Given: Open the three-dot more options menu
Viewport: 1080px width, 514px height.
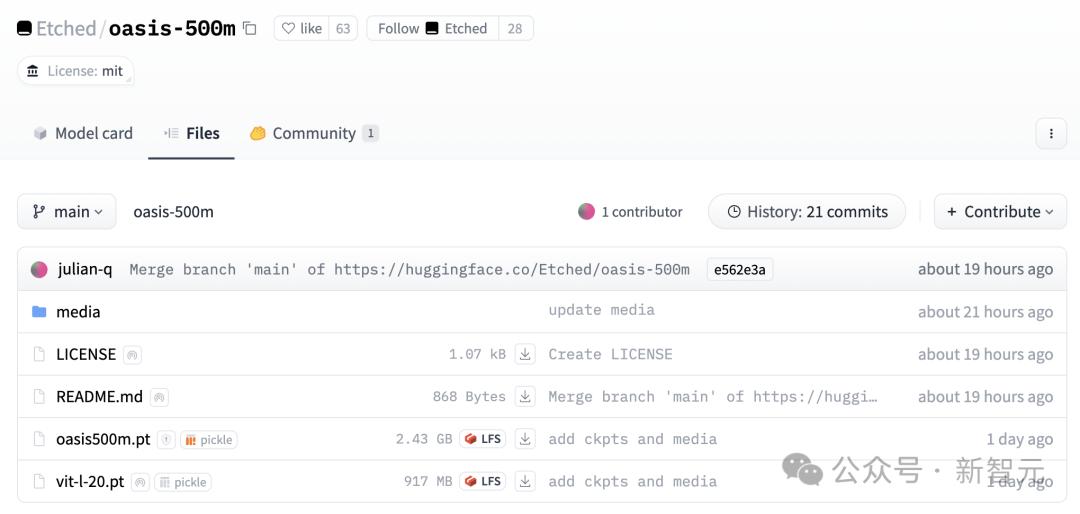Looking at the screenshot, I should click(x=1050, y=133).
